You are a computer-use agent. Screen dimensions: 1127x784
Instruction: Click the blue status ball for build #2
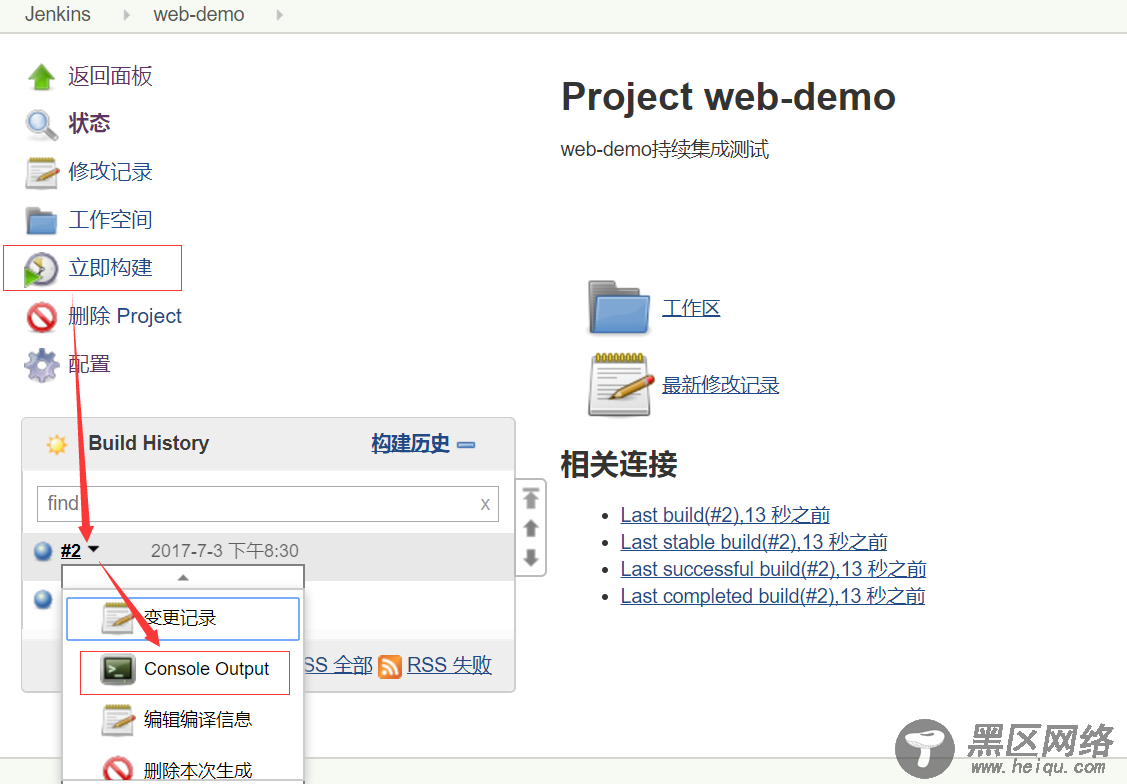point(43,550)
